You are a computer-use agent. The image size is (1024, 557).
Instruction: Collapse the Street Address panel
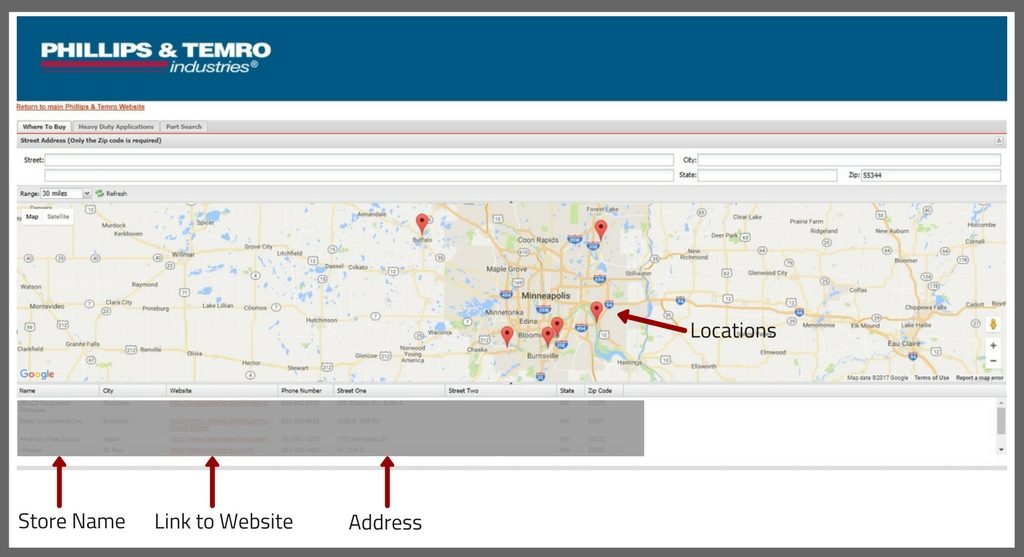click(999, 140)
